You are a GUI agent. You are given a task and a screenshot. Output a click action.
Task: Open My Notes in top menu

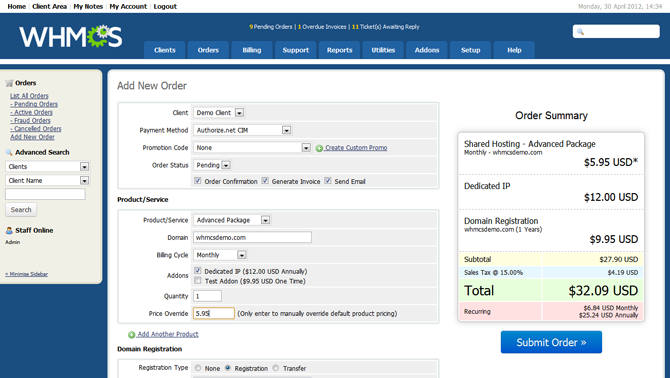[88, 6]
